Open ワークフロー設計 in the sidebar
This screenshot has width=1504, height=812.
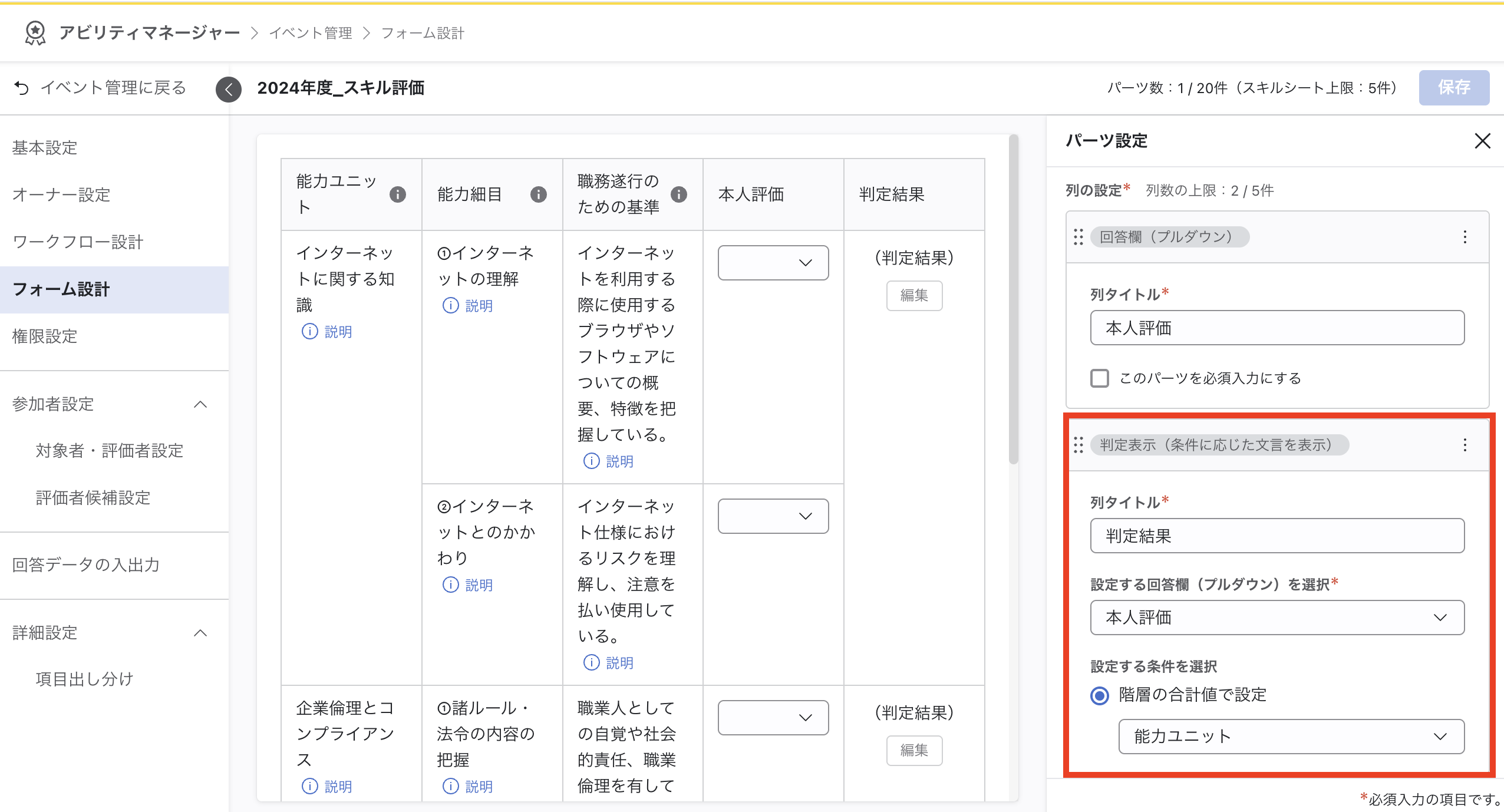pos(78,242)
